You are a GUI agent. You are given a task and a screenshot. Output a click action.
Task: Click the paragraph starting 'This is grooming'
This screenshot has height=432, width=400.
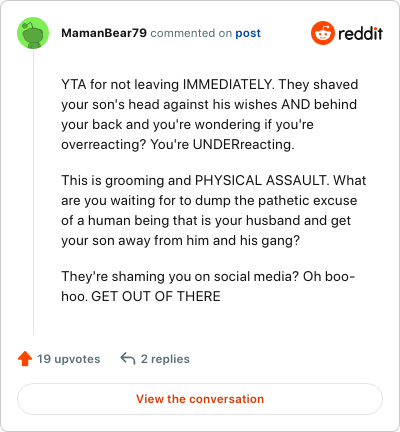tap(214, 210)
